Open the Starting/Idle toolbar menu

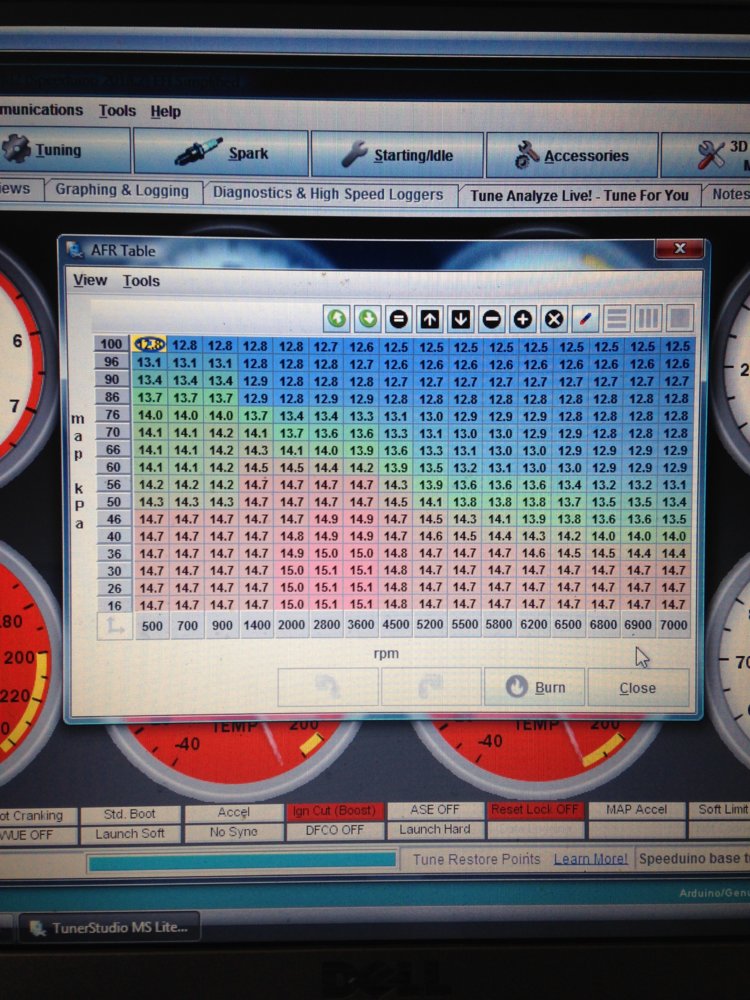(397, 155)
